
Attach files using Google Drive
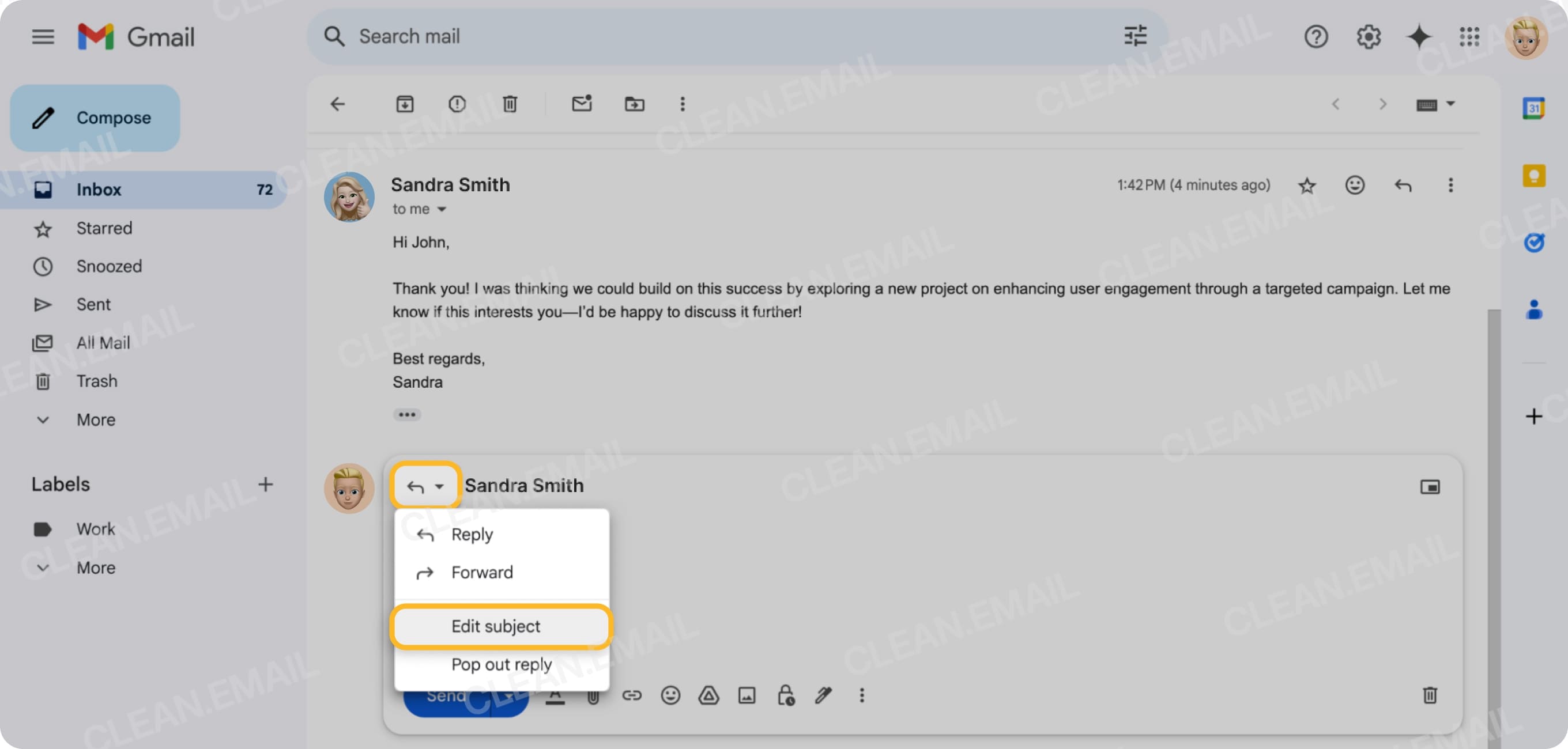(x=709, y=695)
